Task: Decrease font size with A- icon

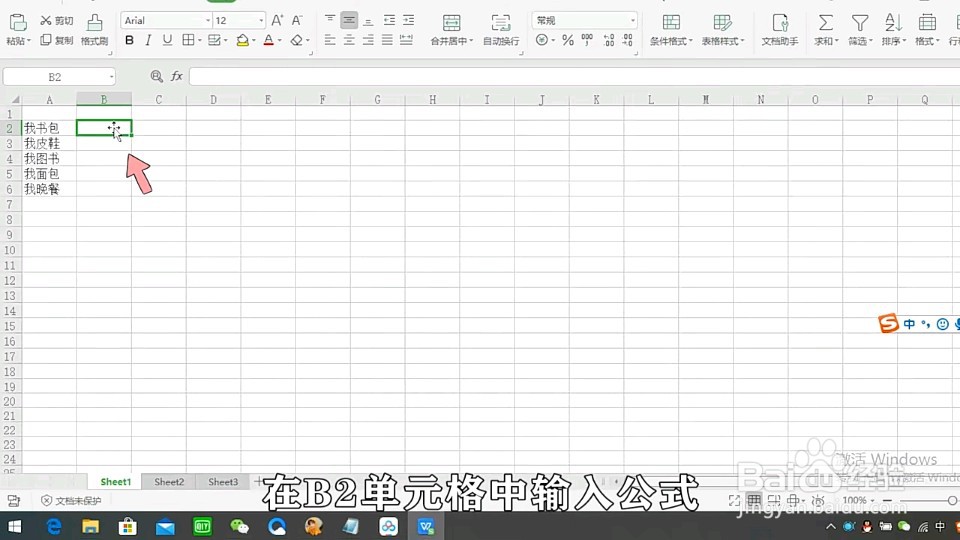Action: (x=297, y=21)
